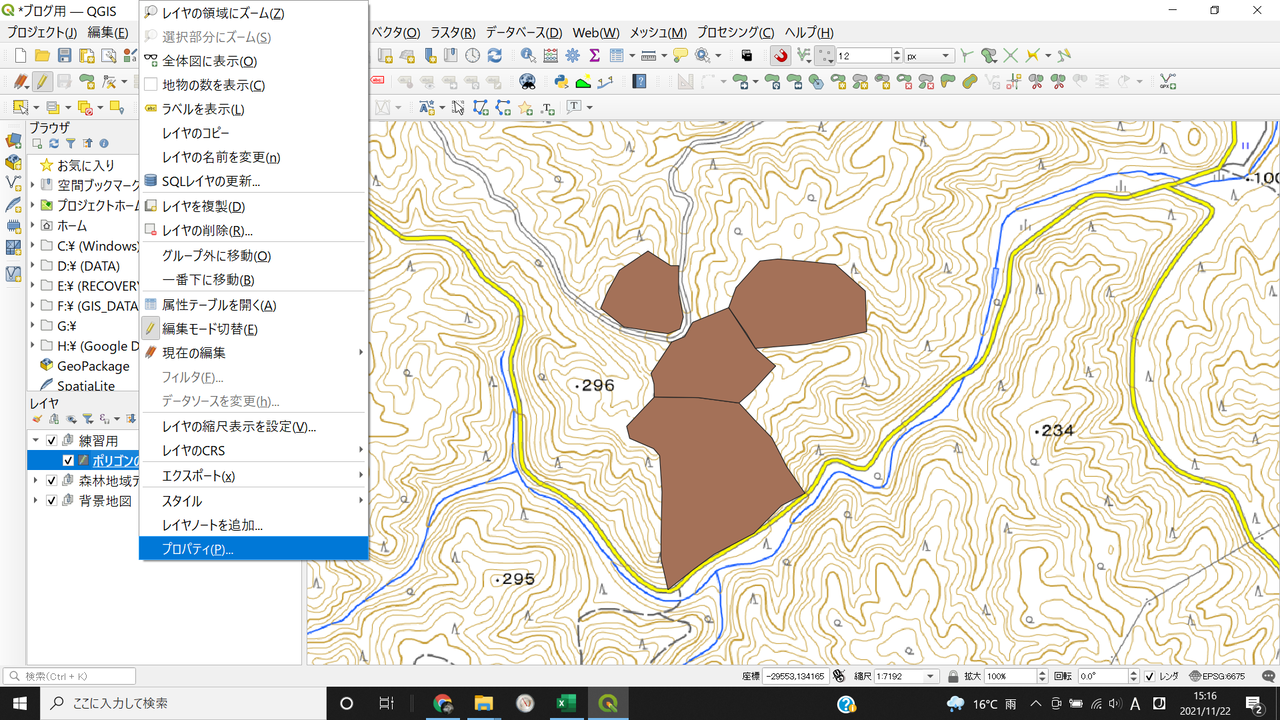1280x720 pixels.
Task: Click the Save Project floppy disk icon
Action: tap(64, 56)
